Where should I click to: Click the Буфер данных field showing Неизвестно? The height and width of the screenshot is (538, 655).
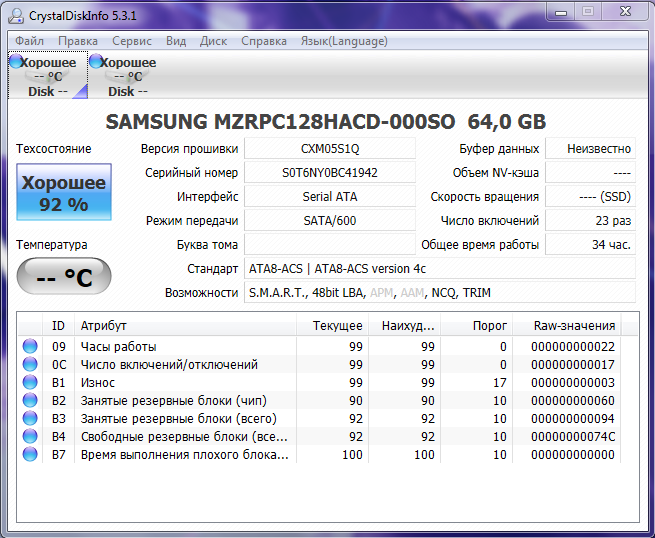[x=591, y=149]
